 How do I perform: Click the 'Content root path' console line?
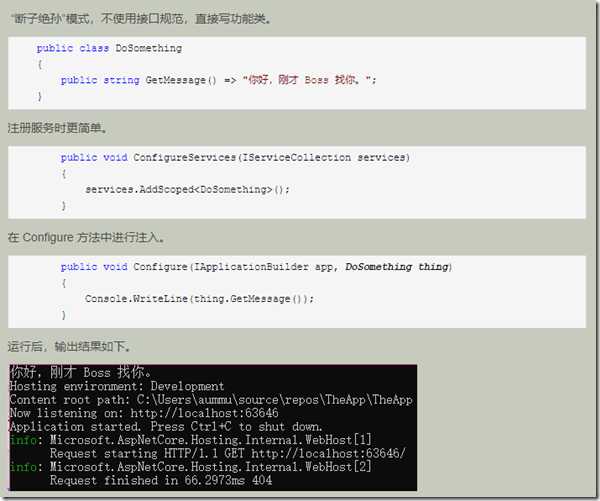click(211, 400)
